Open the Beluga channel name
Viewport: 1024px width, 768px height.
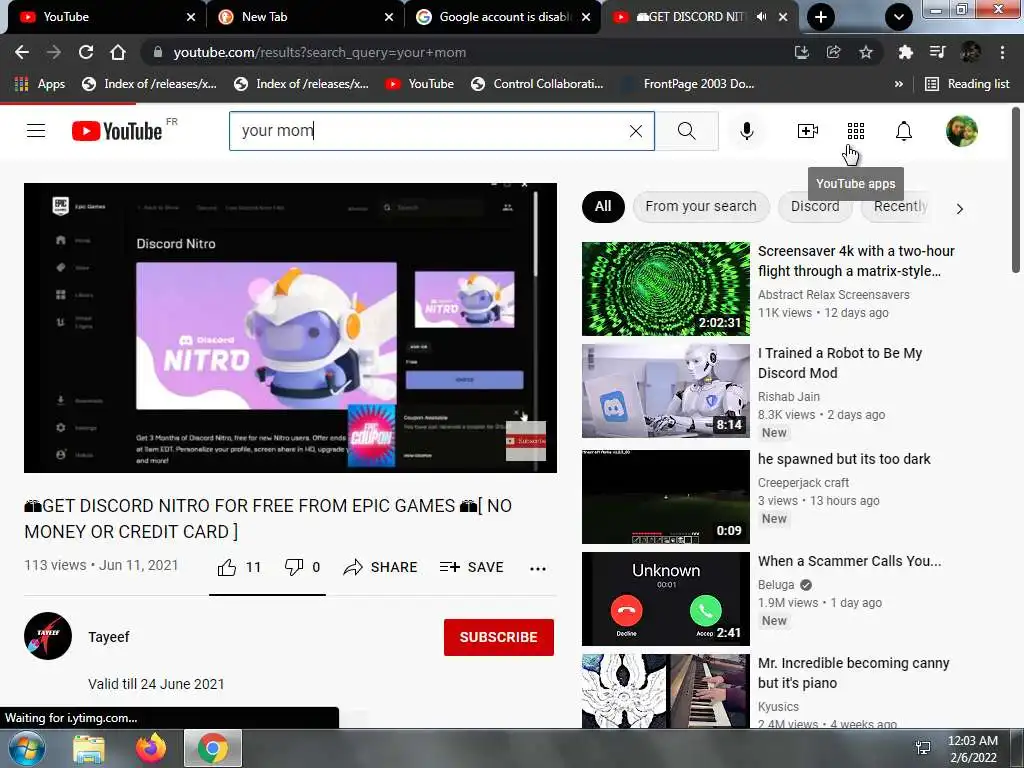click(776, 584)
